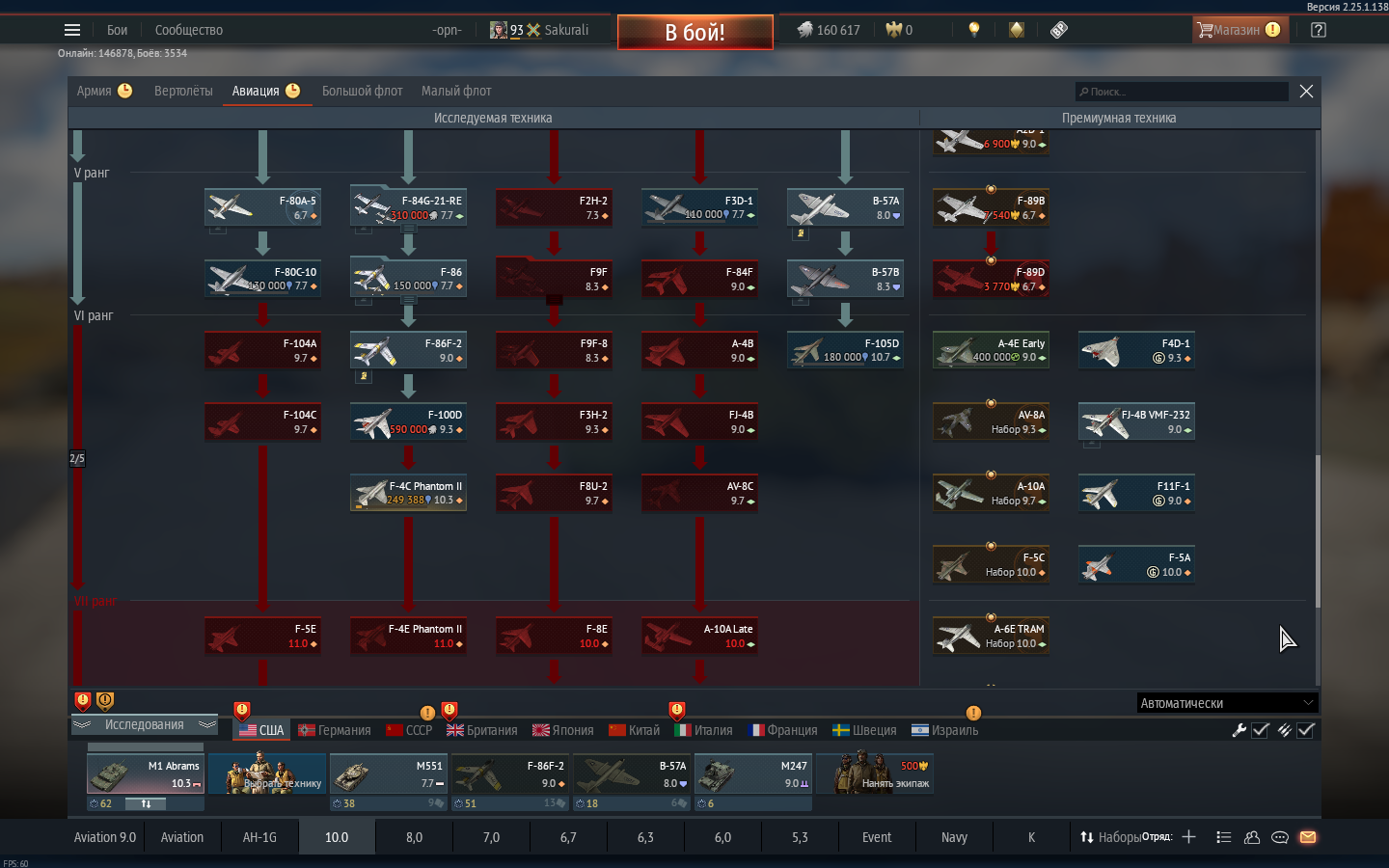This screenshot has height=868, width=1389.
Task: Switch to the Вертолёты tab
Action: click(x=183, y=91)
